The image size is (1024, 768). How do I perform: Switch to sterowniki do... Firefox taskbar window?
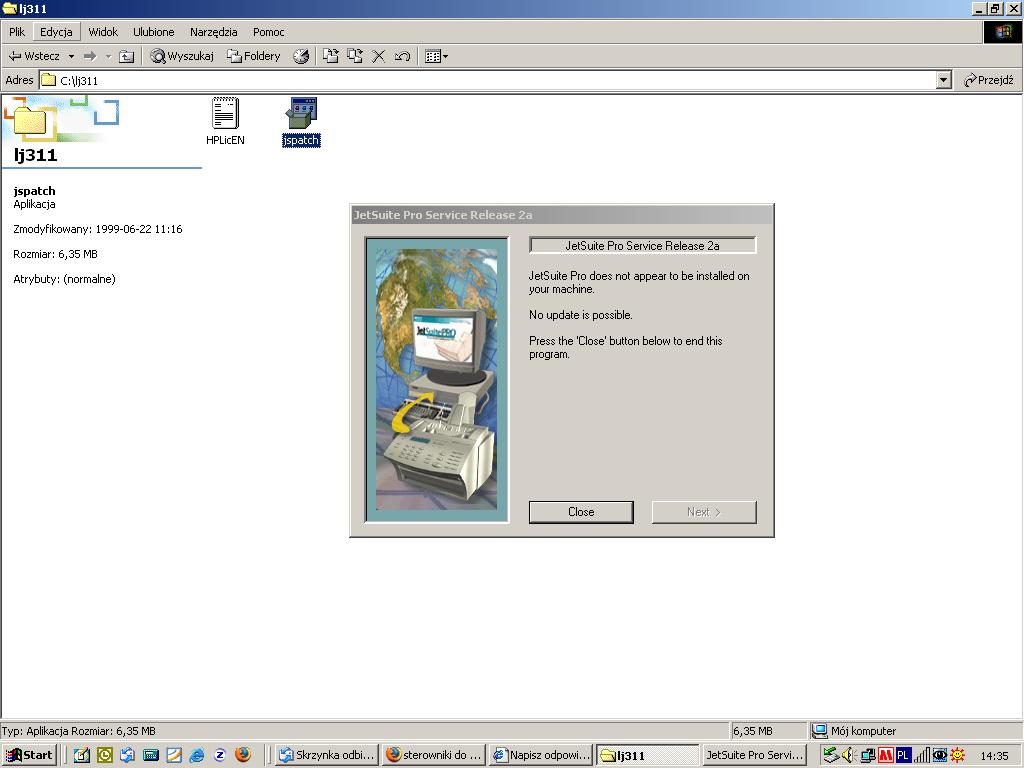434,755
